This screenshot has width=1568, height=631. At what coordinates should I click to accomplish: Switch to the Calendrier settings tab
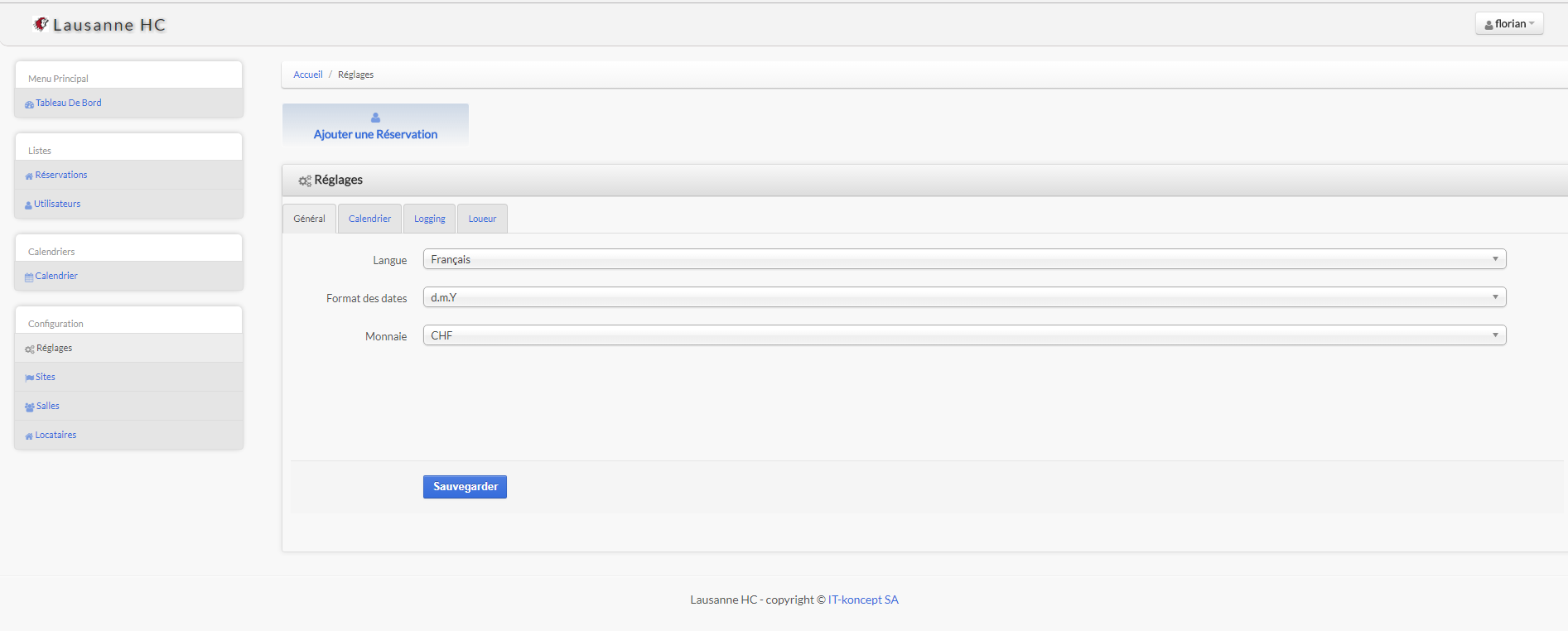(x=369, y=219)
